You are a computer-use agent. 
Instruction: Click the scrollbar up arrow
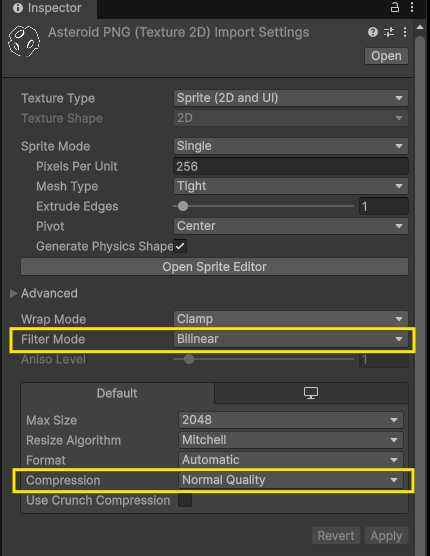(420, 28)
